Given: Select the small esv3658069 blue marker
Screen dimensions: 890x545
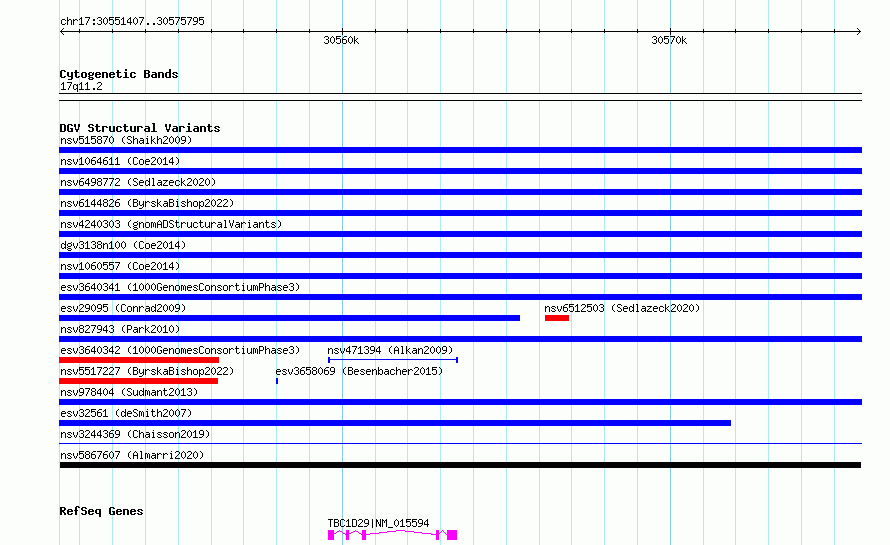Looking at the screenshot, I should [x=277, y=381].
